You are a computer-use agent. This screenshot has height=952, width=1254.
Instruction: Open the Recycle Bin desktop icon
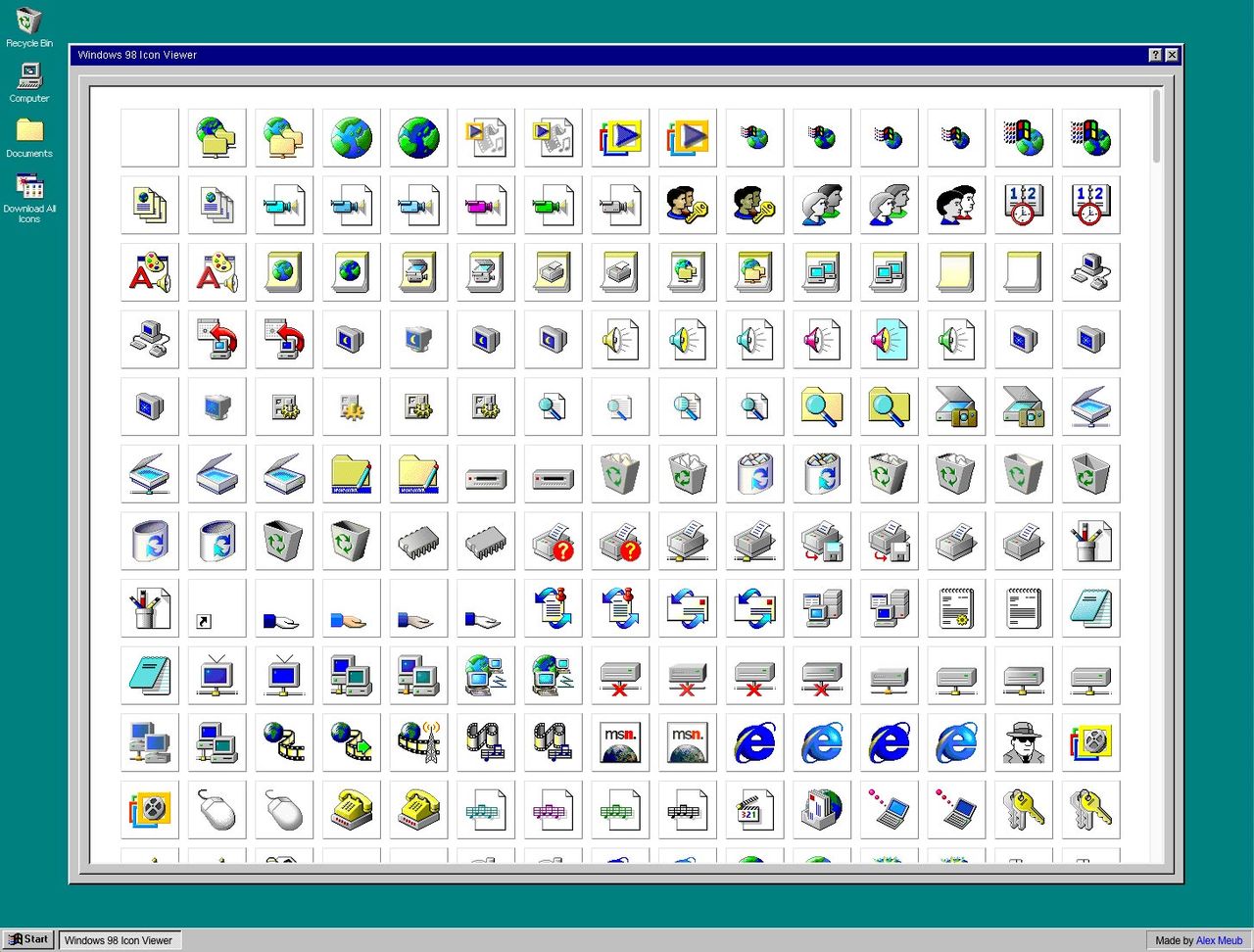[x=29, y=26]
